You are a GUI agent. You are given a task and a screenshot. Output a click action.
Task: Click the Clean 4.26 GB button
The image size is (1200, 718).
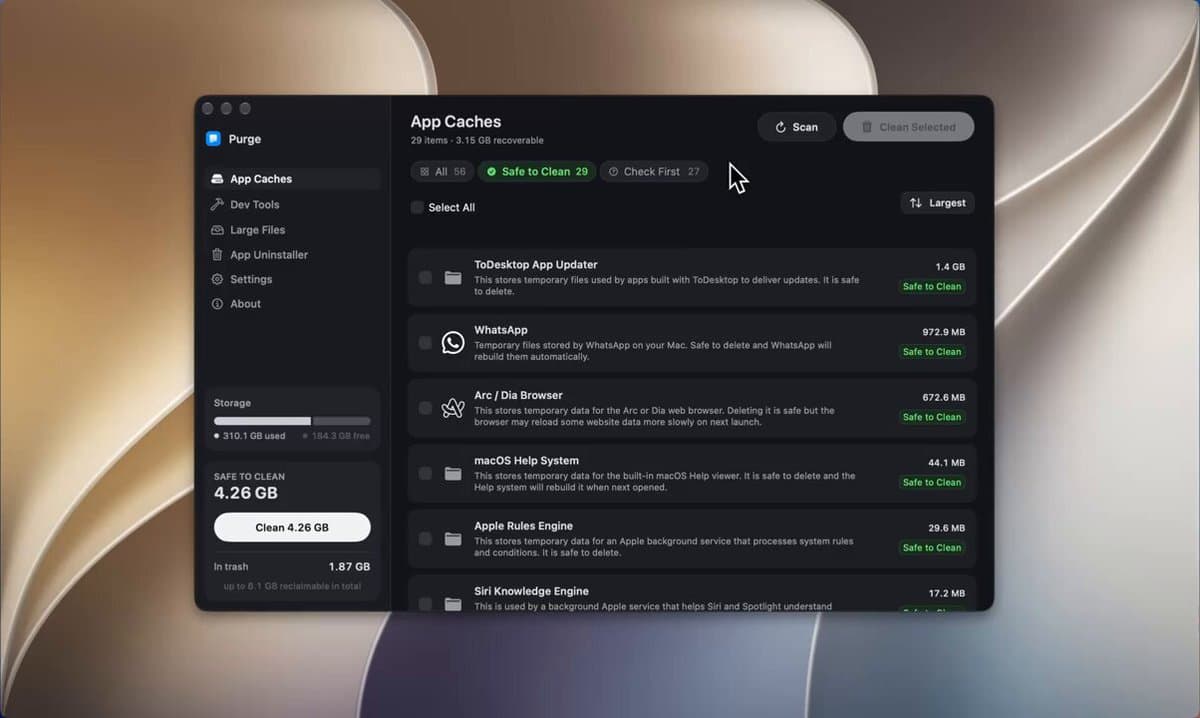point(292,527)
